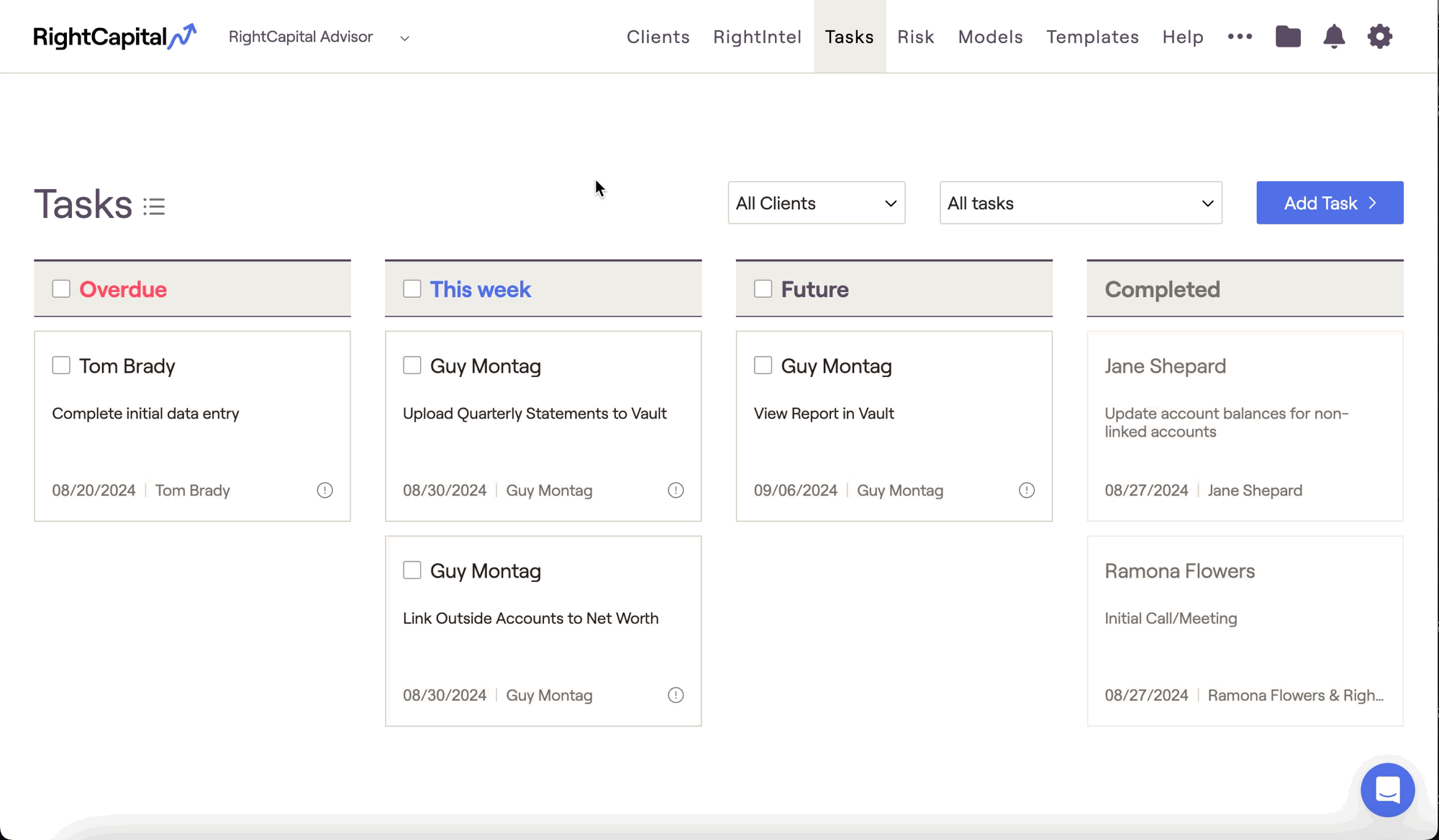Go to the Clients menu
Viewport: 1439px width, 840px height.
coord(658,37)
